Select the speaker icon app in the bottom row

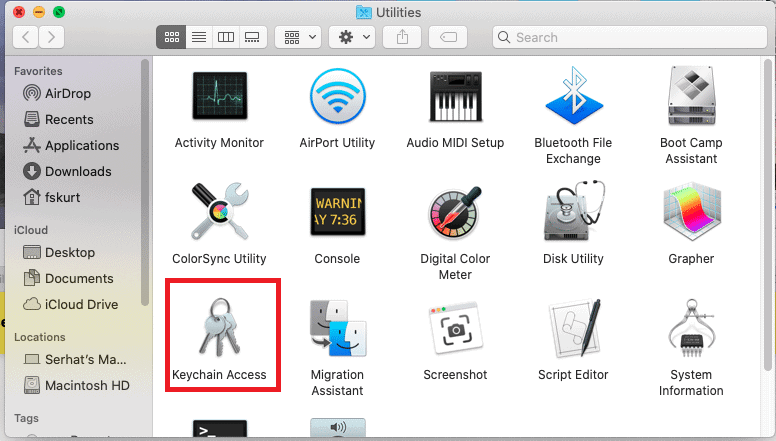(338, 428)
